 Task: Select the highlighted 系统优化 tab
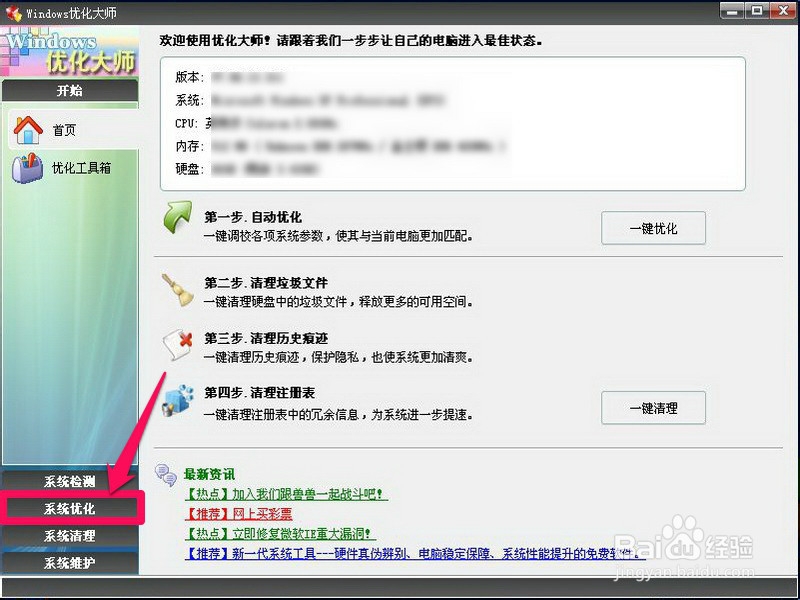[x=70, y=508]
